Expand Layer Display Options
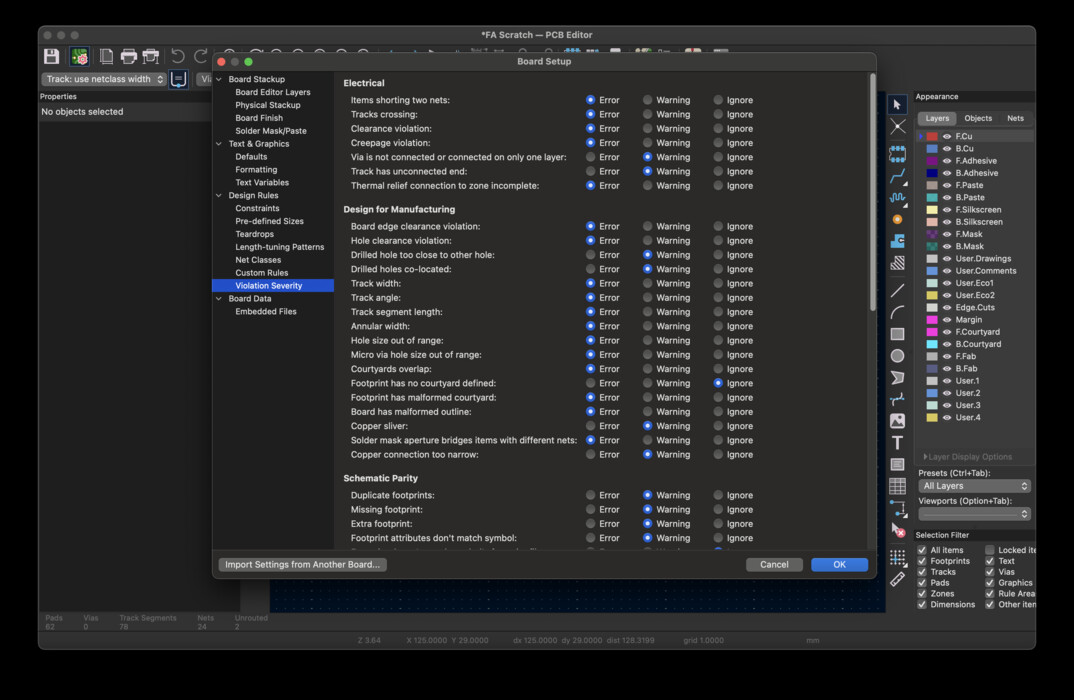Screen dimensions: 1074x700 (x=967, y=457)
